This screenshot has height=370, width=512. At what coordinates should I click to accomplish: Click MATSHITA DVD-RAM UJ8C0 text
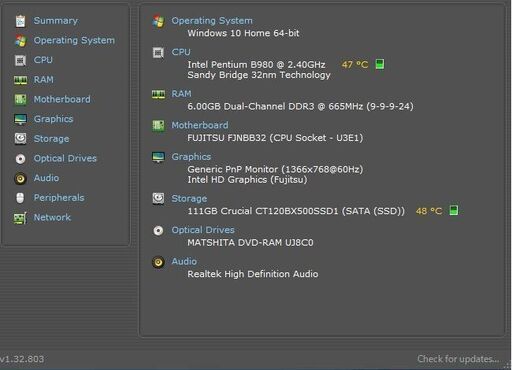click(250, 242)
